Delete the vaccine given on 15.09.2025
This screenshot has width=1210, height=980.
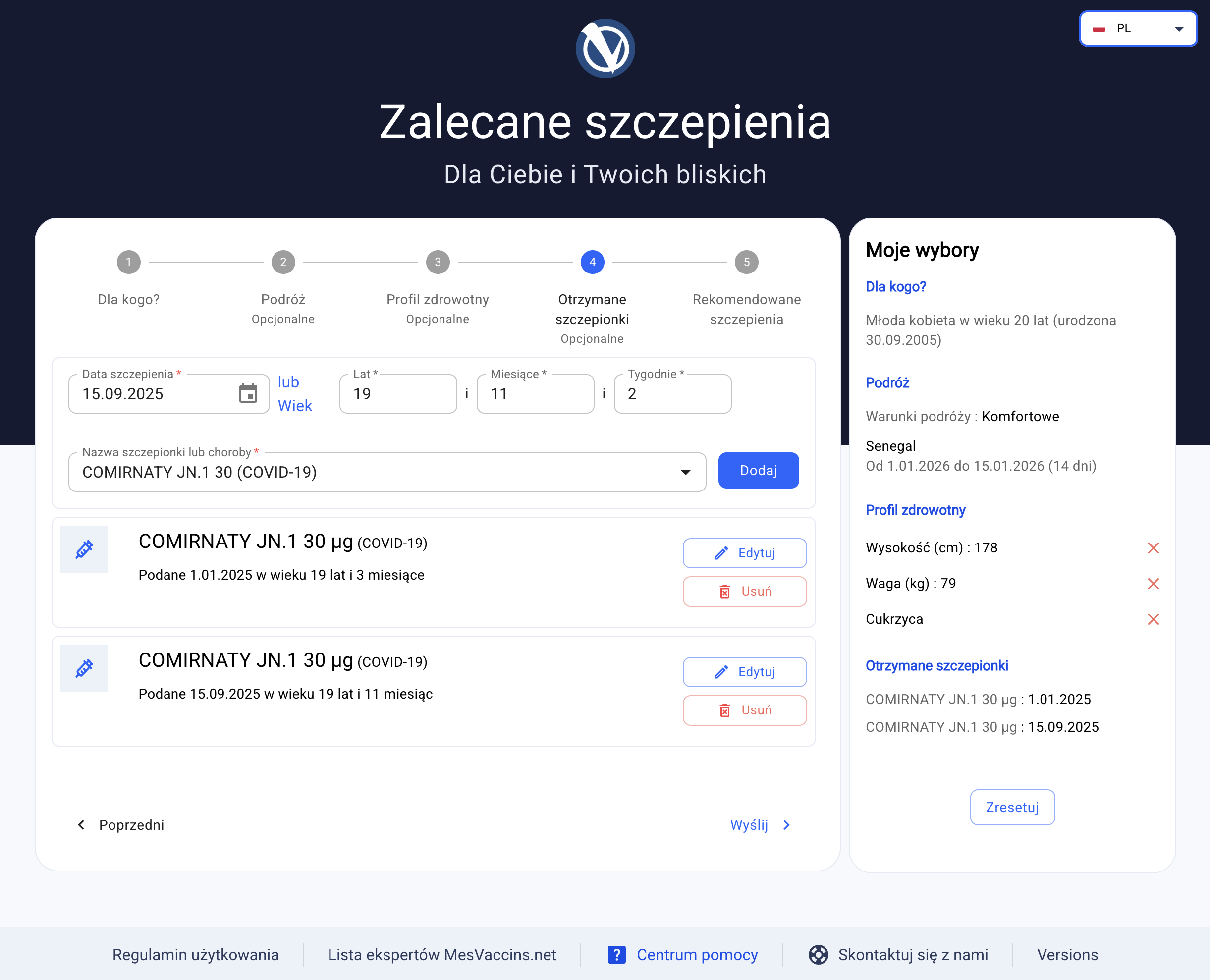[745, 710]
